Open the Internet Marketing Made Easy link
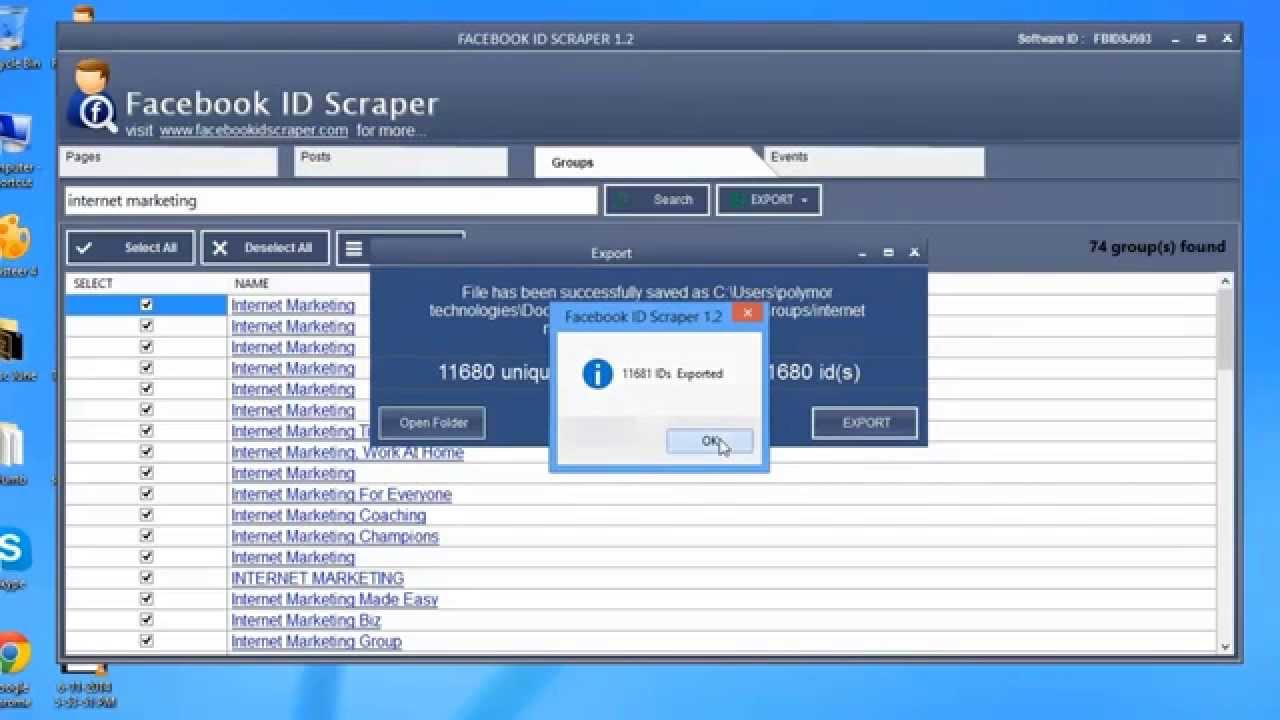1280x720 pixels. coord(334,599)
